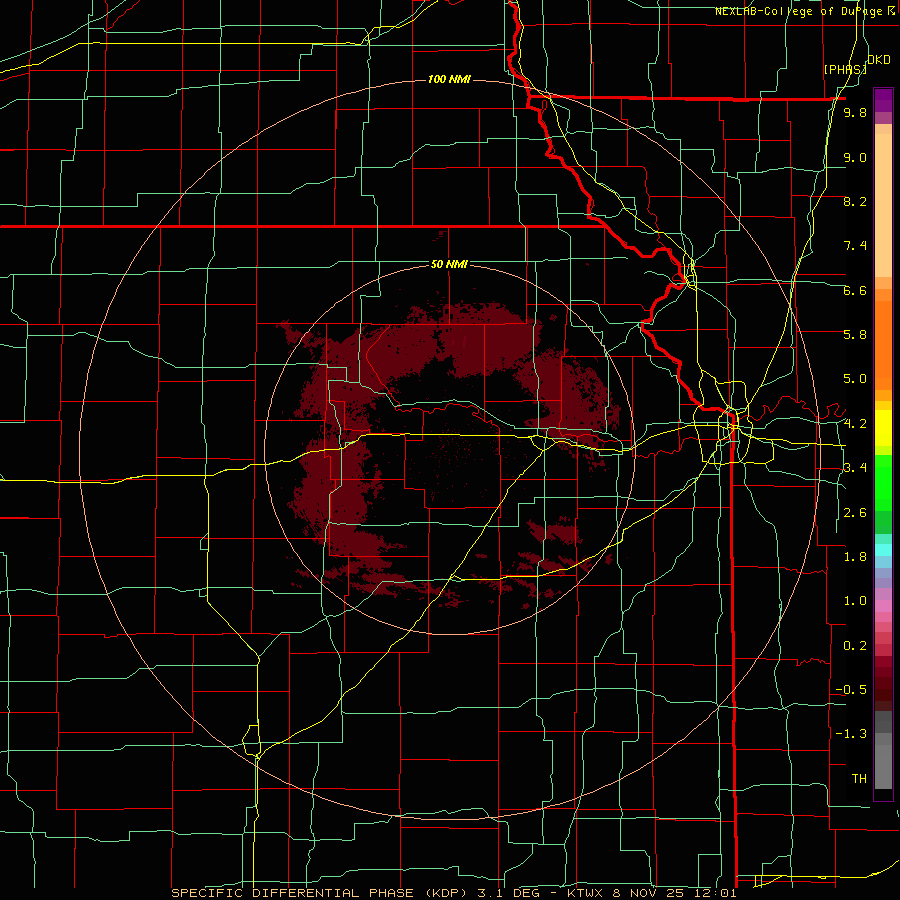Click the 3.4 value on the scale
900x900 pixels.
point(855,468)
